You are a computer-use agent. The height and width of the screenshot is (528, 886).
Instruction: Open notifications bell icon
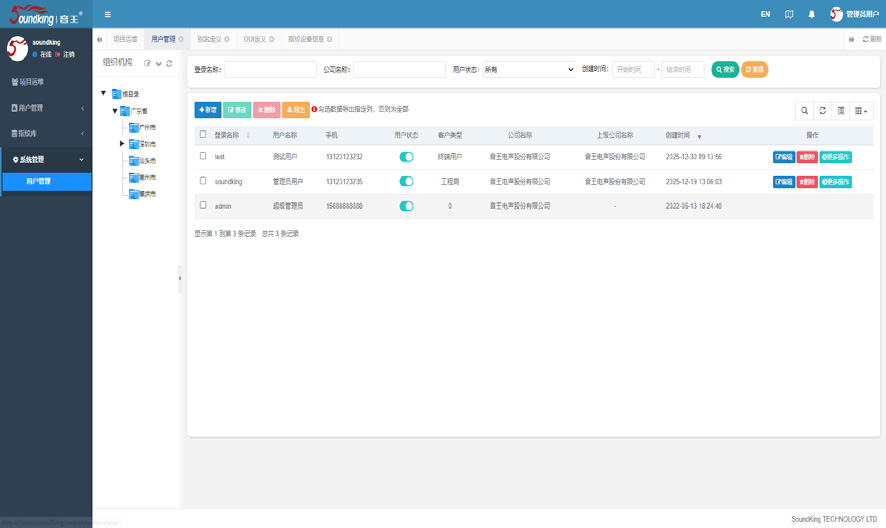pos(811,14)
